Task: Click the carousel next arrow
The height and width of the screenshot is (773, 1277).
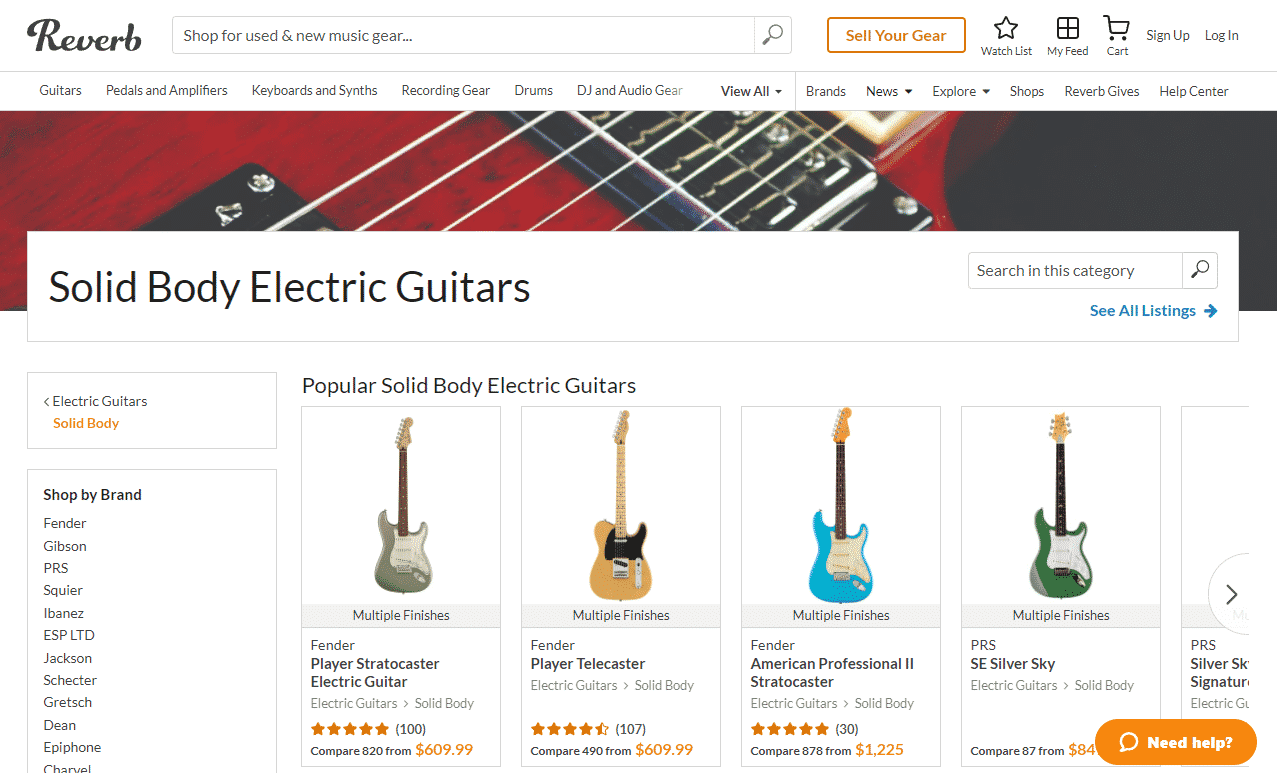Action: click(1230, 593)
